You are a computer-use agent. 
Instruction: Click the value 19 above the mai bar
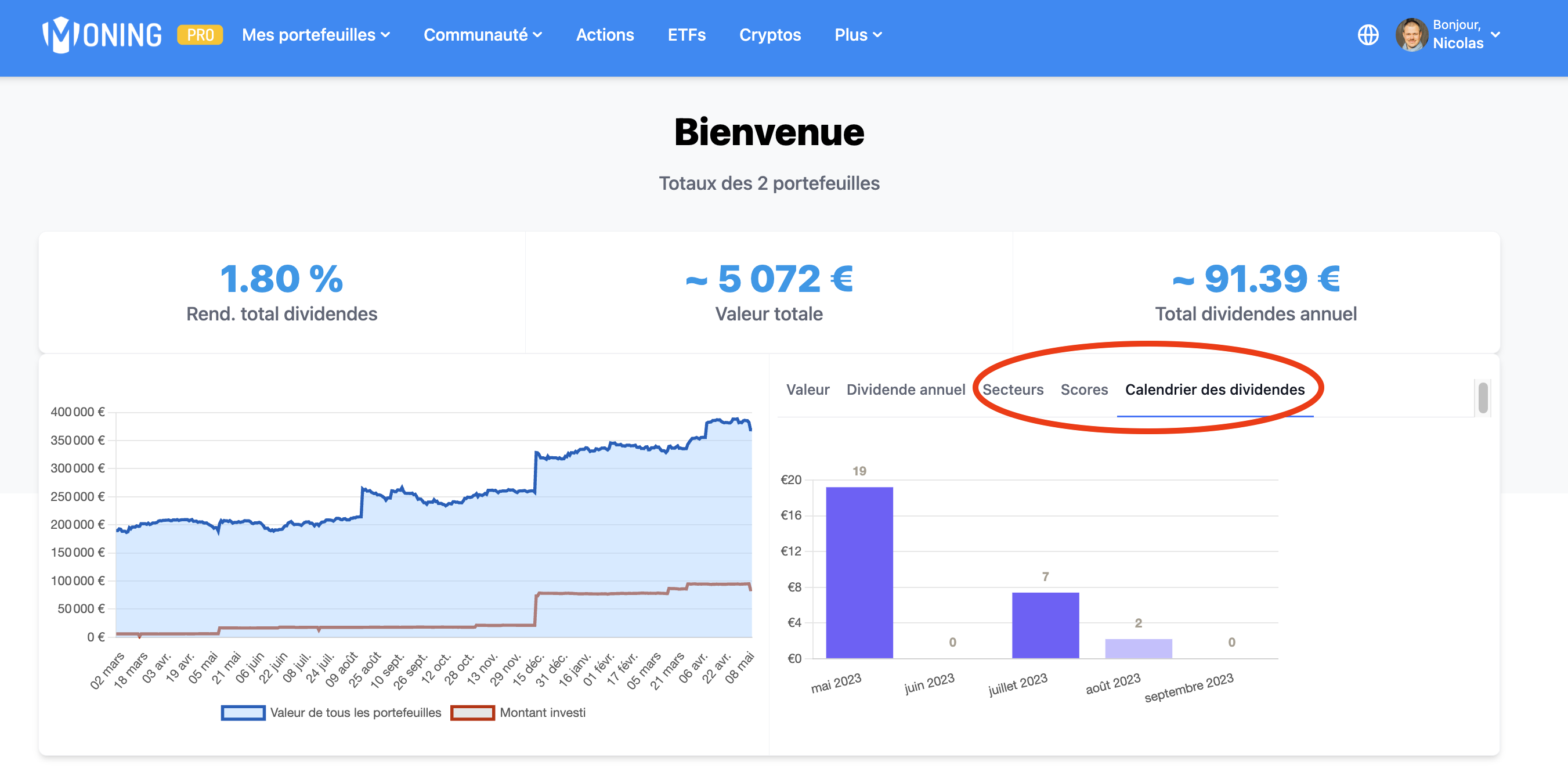859,471
